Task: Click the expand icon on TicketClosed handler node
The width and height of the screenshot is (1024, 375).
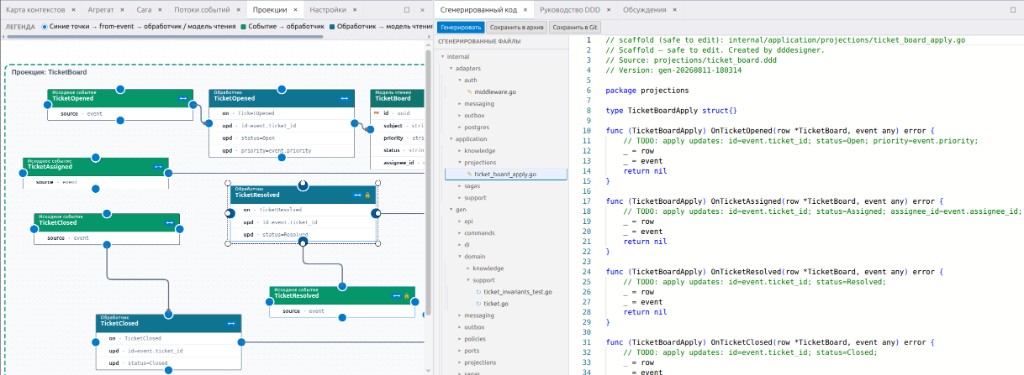Action: (x=231, y=323)
